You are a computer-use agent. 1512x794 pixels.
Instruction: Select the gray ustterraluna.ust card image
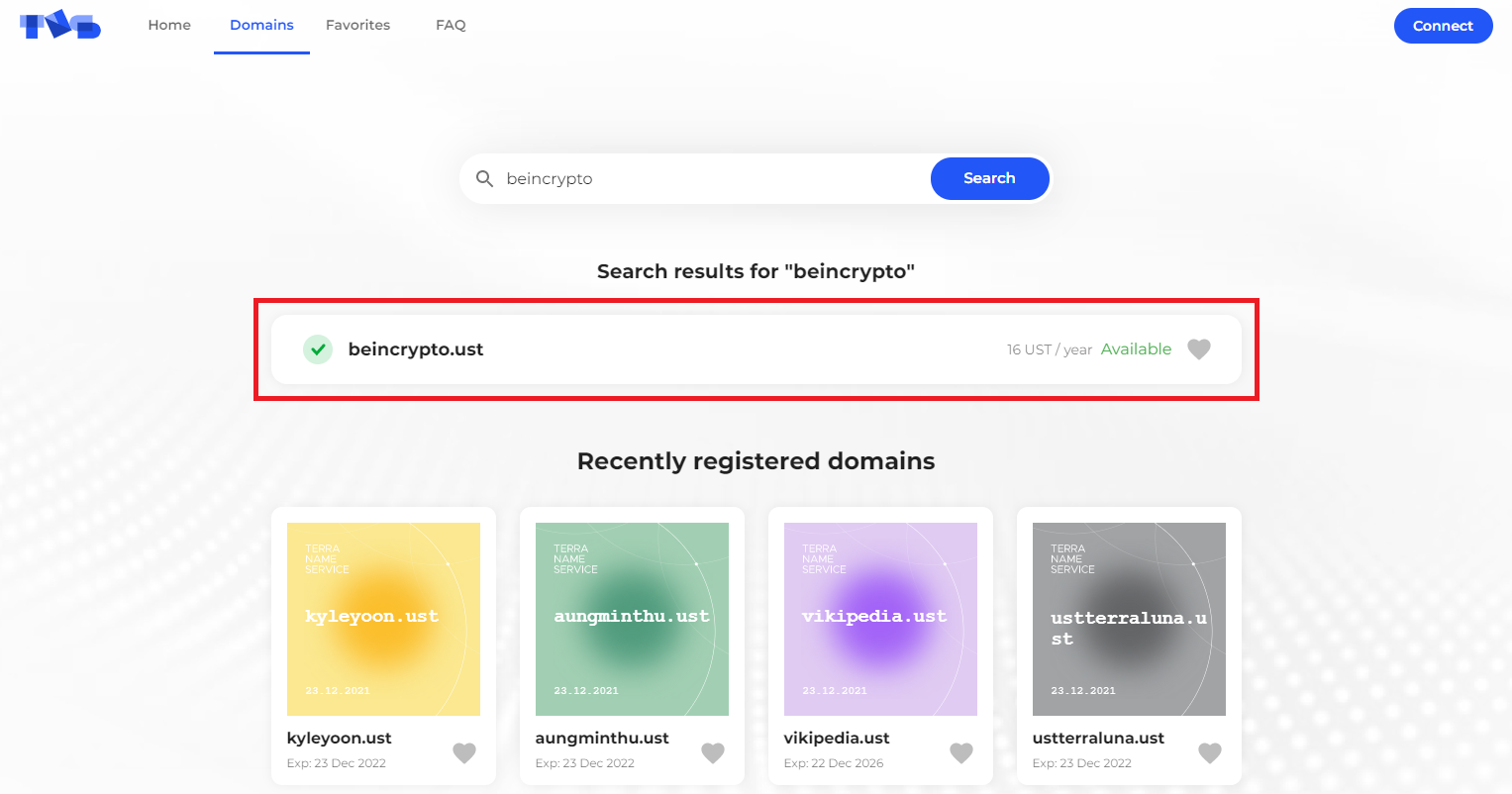[1129, 619]
